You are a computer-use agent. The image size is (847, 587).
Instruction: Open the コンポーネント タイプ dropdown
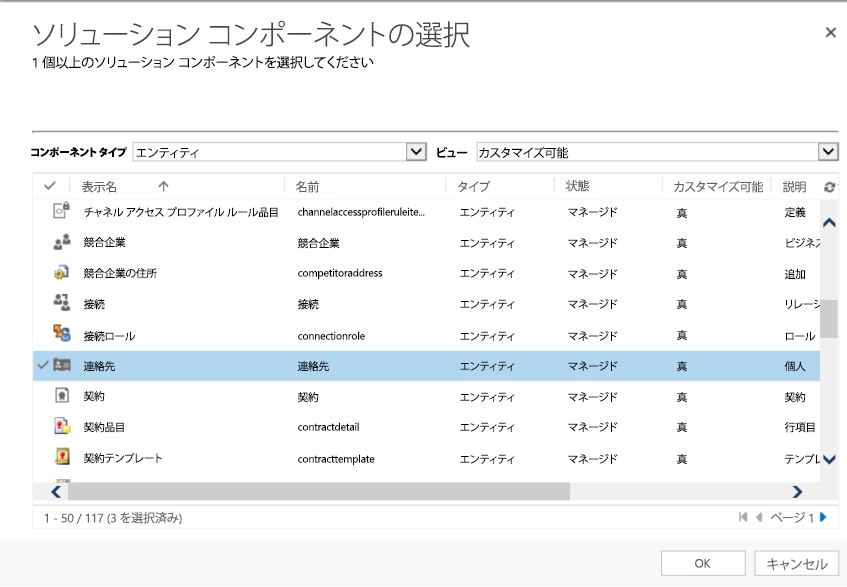(x=416, y=151)
